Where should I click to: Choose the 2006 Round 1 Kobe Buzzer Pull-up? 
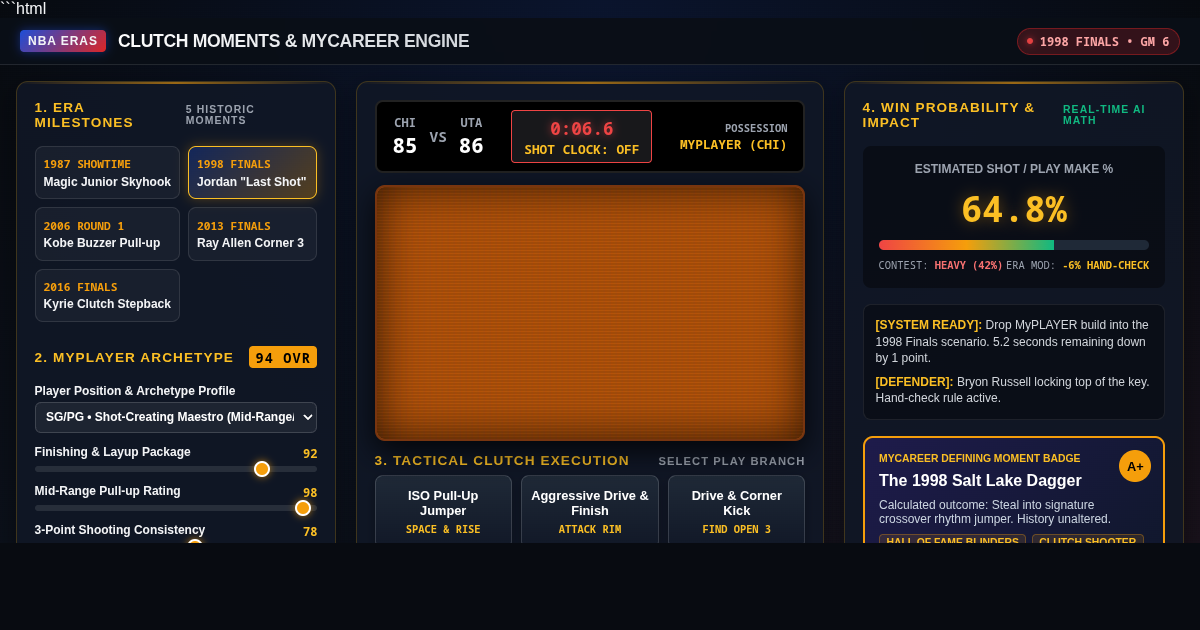point(107,234)
